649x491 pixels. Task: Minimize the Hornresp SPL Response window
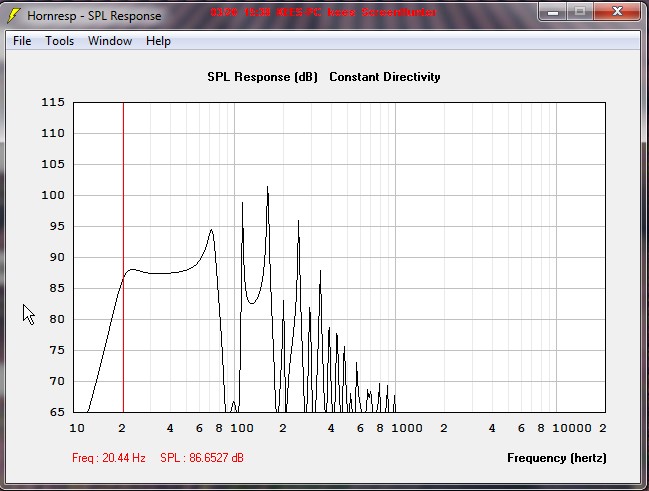tap(553, 12)
